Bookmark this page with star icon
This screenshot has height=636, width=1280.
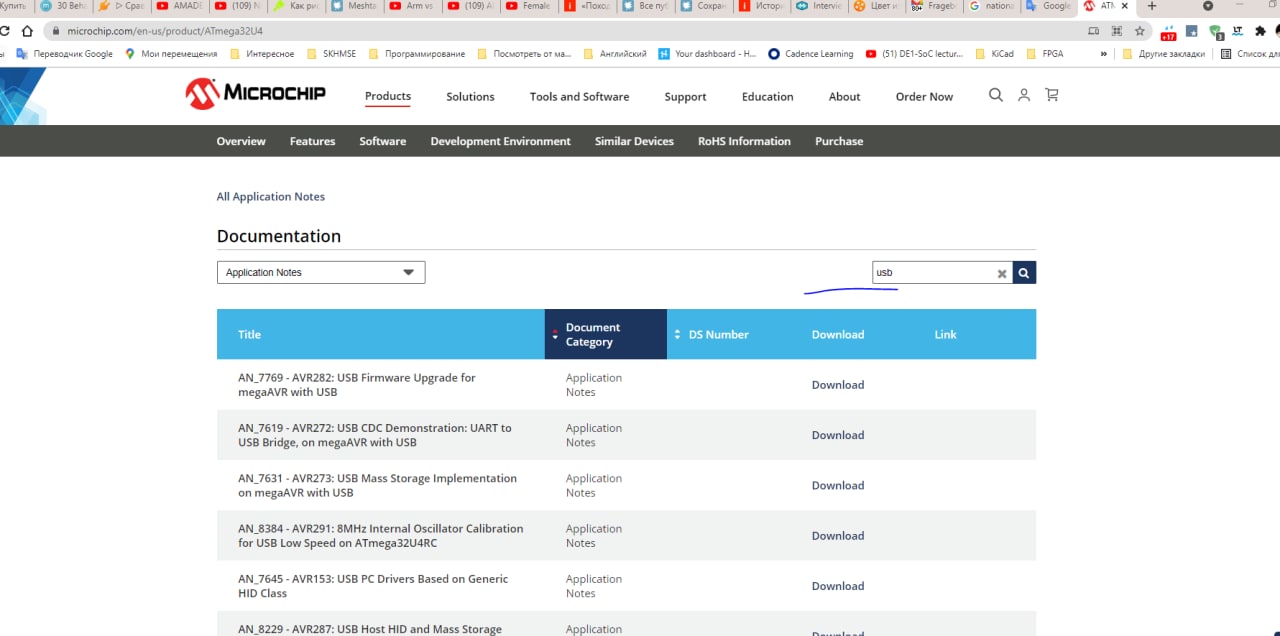(x=1139, y=31)
